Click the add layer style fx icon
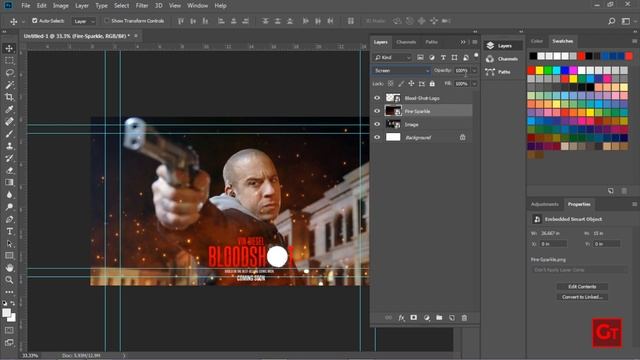This screenshot has width=640, height=360. pyautogui.click(x=401, y=318)
